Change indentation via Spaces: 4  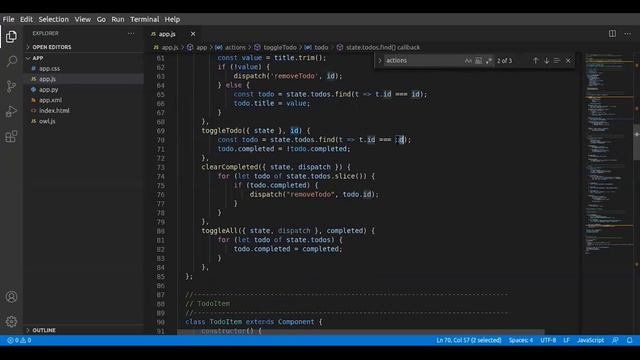click(520, 340)
